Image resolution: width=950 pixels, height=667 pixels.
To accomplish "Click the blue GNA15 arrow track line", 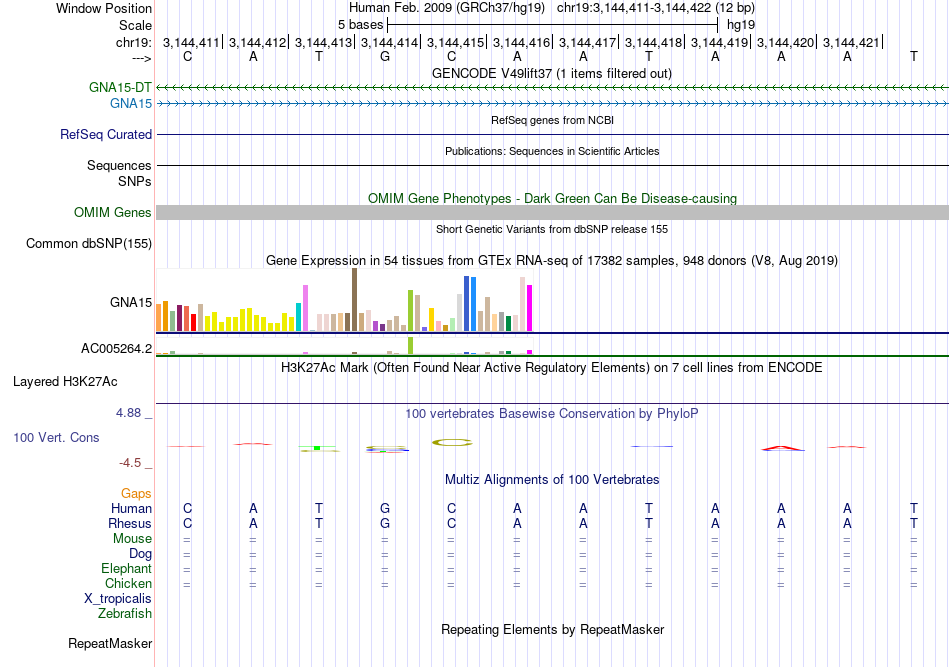I will click(x=552, y=104).
